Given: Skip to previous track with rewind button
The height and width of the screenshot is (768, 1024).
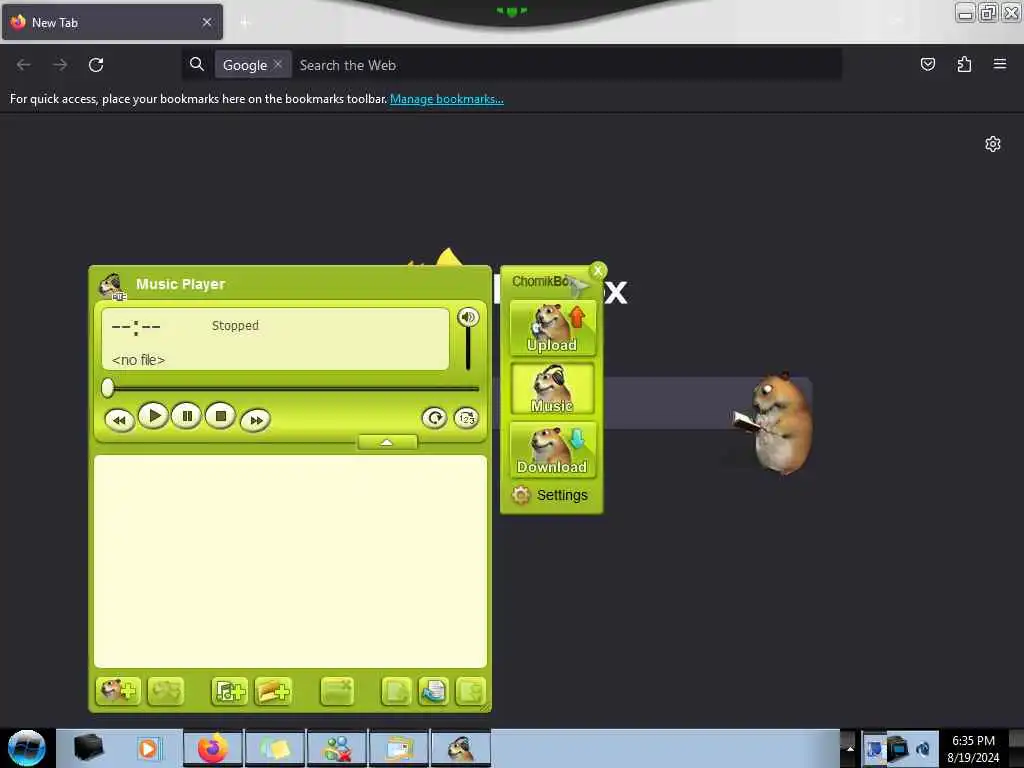Looking at the screenshot, I should (x=120, y=420).
